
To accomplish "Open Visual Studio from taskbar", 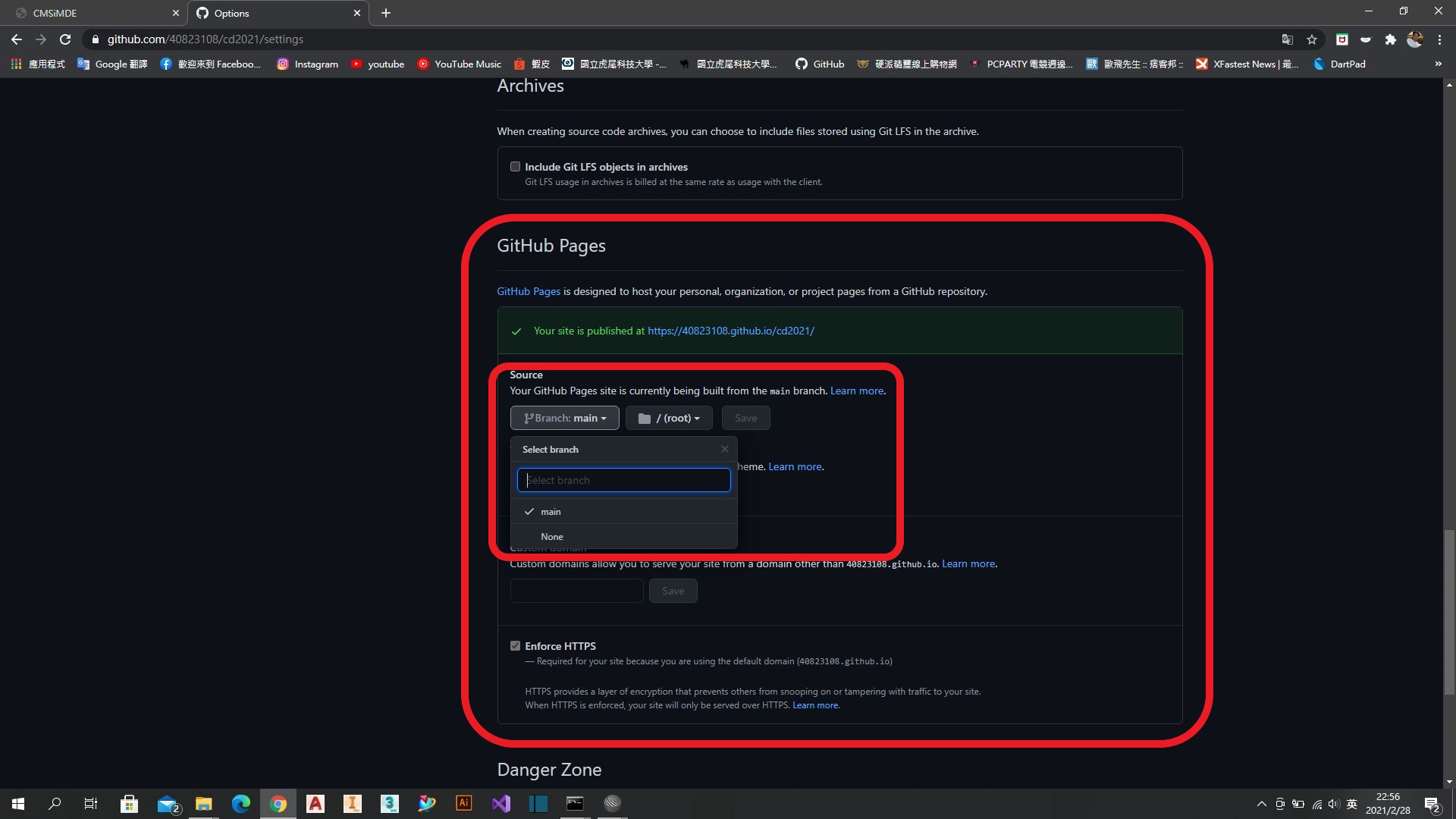I will (x=500, y=804).
